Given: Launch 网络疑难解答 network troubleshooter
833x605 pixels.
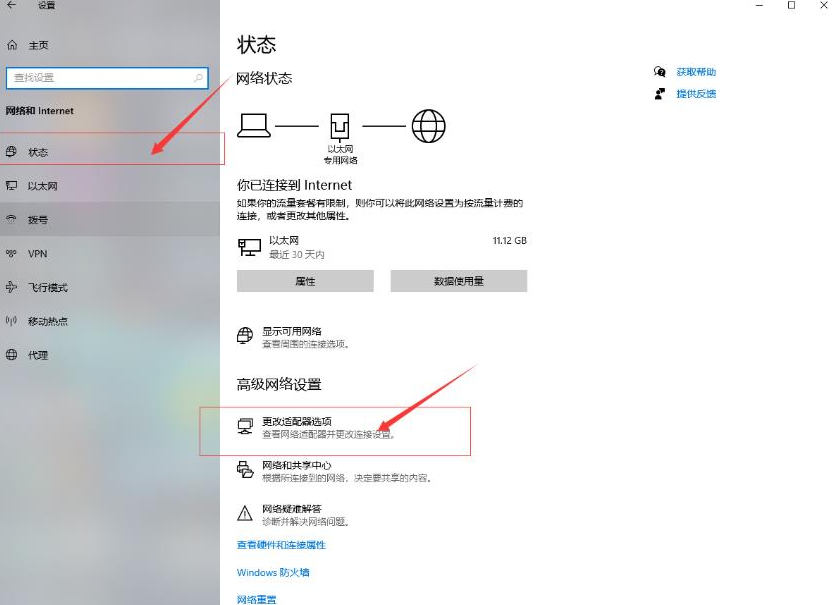Looking at the screenshot, I should (292, 508).
